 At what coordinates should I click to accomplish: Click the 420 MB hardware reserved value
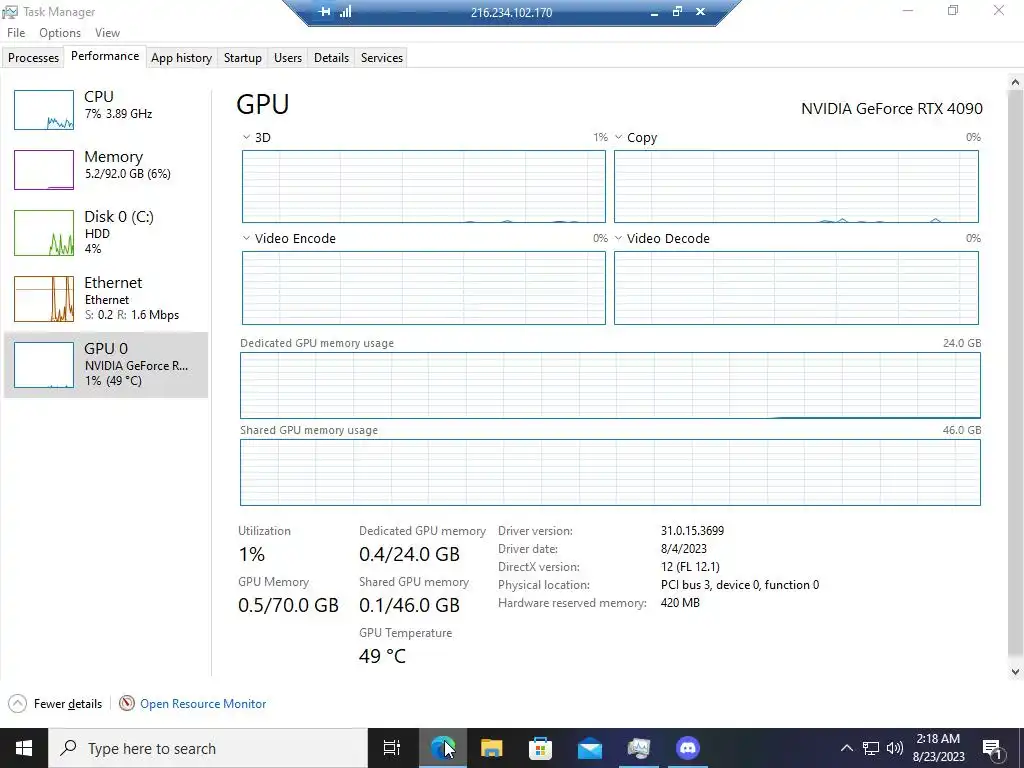[x=680, y=603]
